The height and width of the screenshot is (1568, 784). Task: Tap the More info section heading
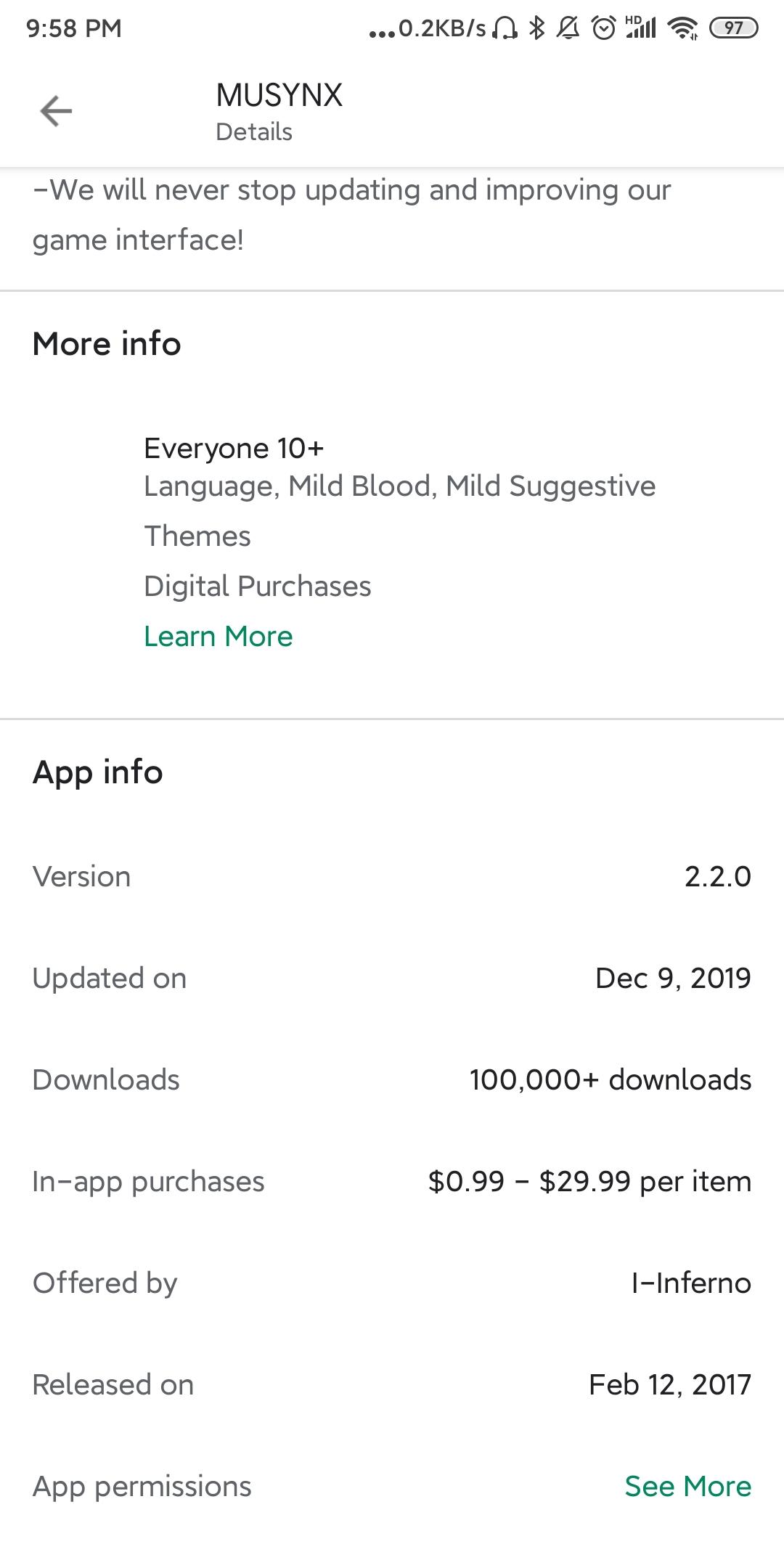[107, 343]
